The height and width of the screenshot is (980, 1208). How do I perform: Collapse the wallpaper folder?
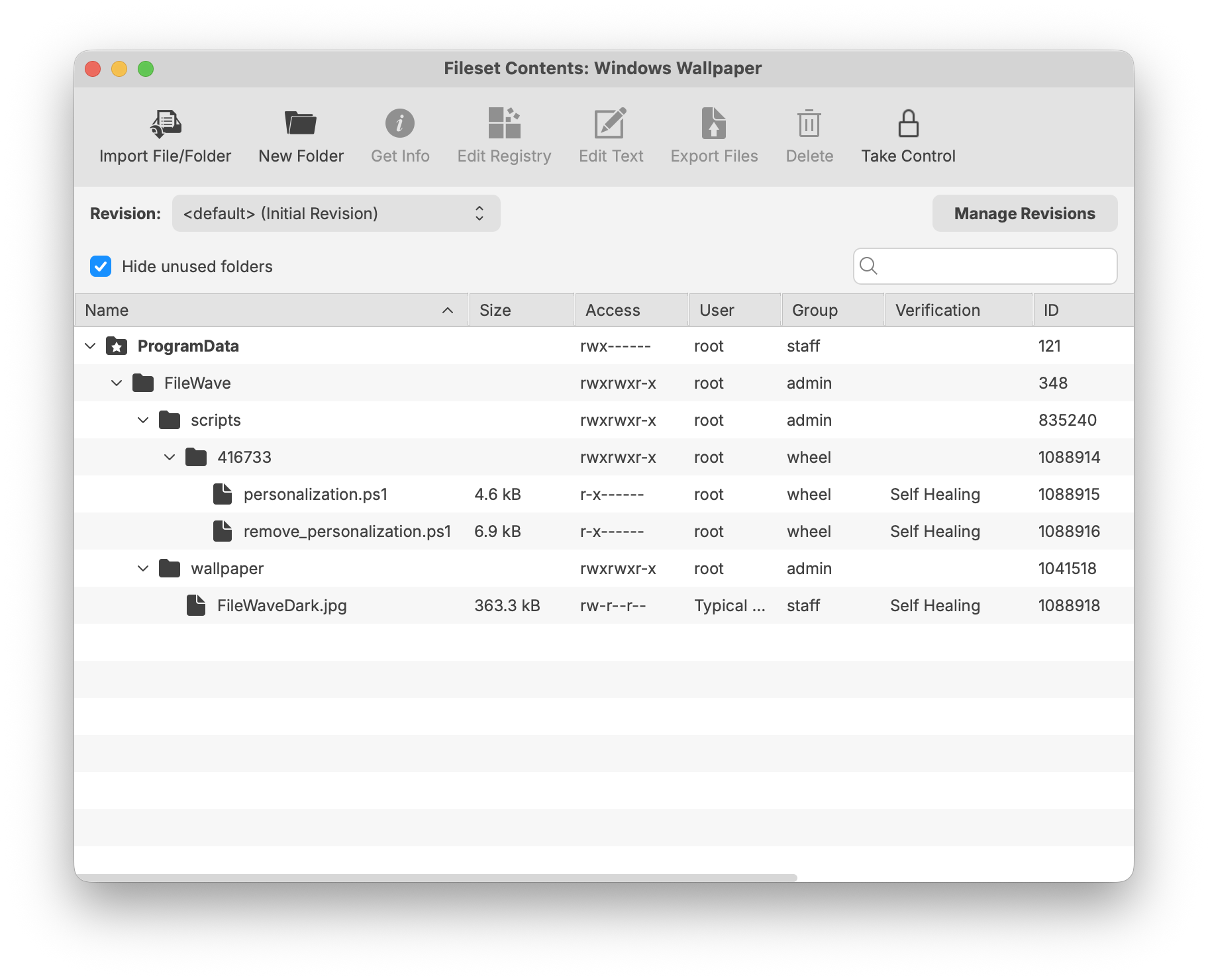143,569
